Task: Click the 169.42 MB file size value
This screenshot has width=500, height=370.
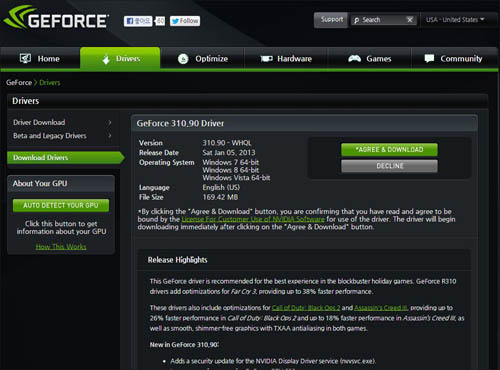Action: coord(220,197)
